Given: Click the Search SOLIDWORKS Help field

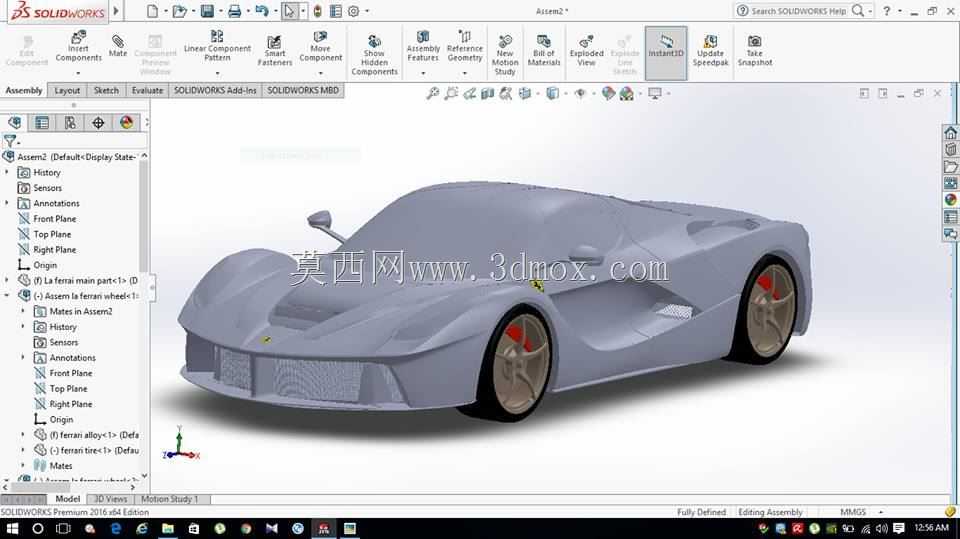Looking at the screenshot, I should [798, 11].
